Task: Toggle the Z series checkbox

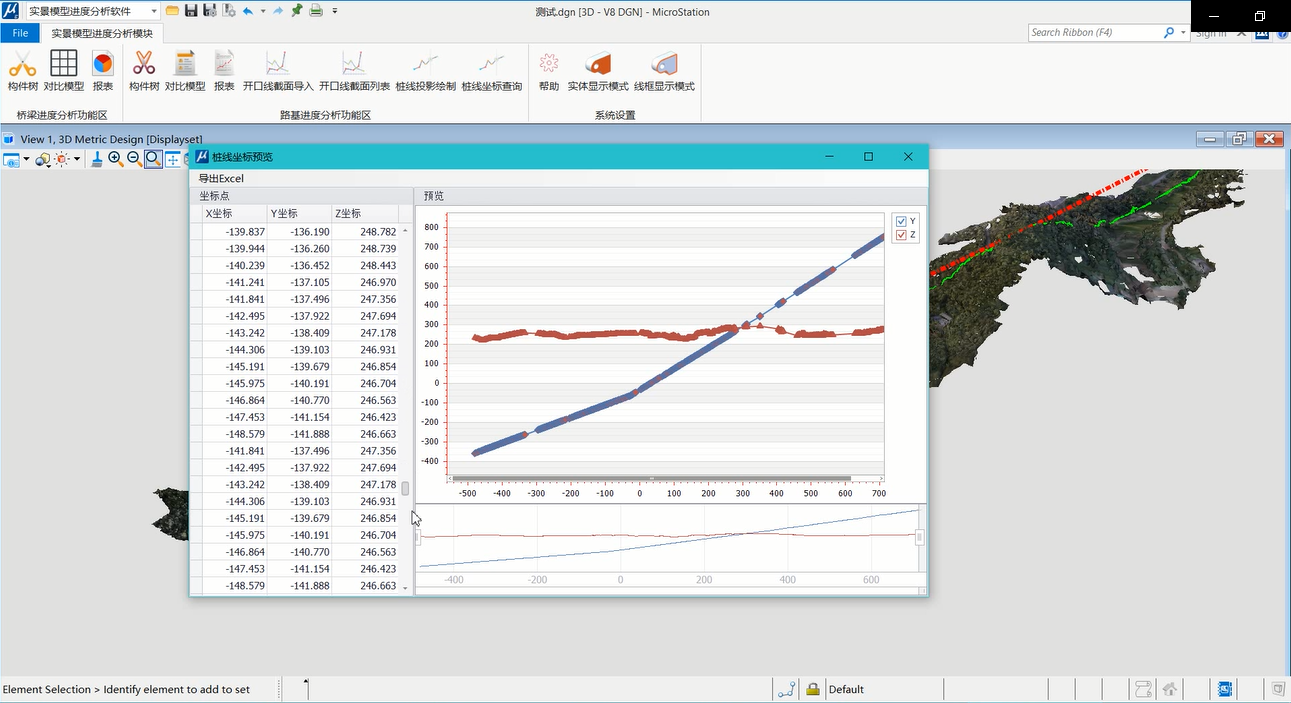Action: tap(901, 235)
